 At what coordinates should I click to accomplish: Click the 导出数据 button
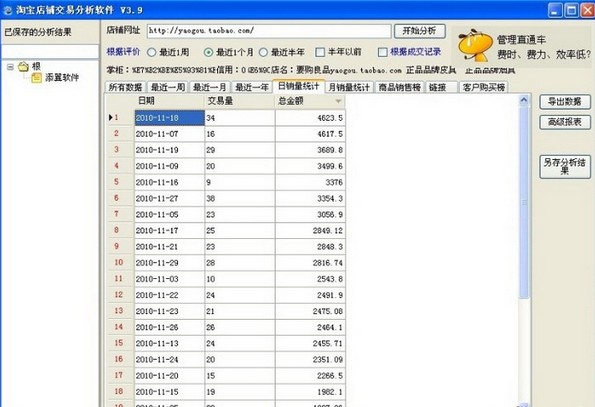565,102
